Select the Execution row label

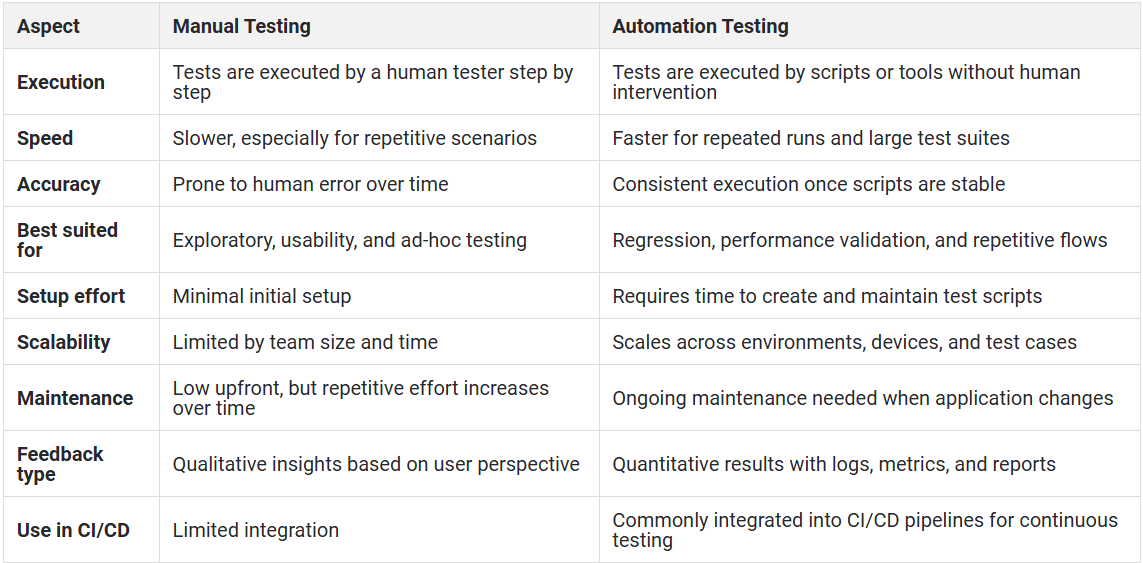(x=61, y=82)
